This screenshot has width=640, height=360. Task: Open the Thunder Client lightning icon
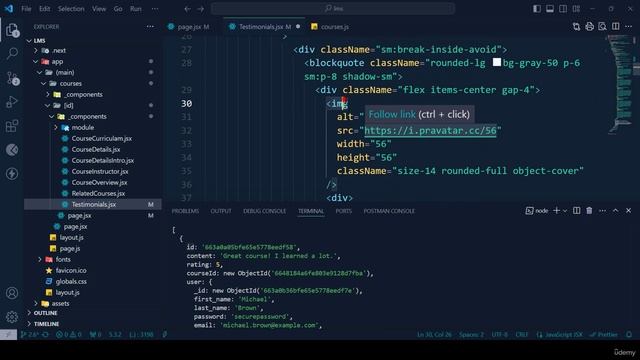click(12, 174)
